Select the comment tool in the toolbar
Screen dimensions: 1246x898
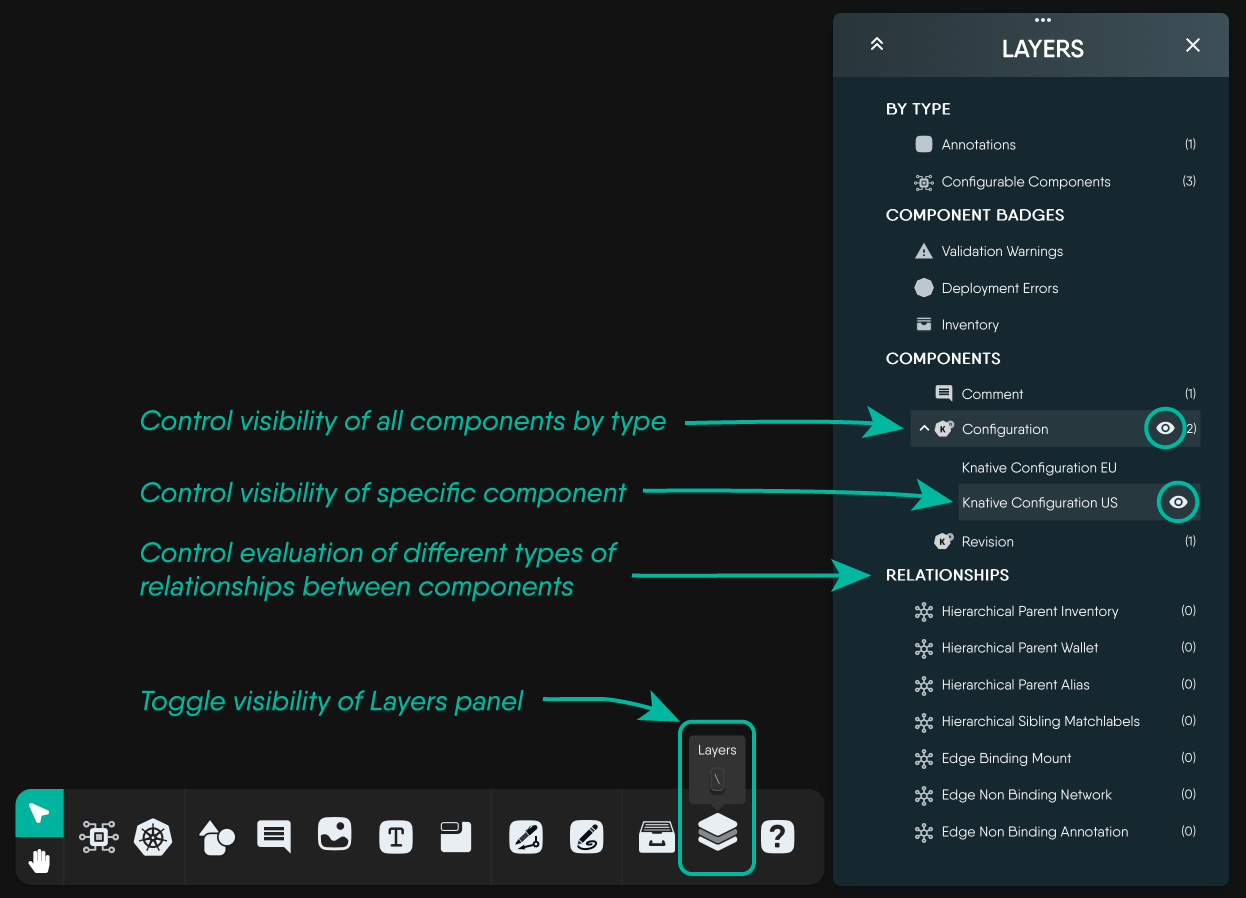click(273, 837)
